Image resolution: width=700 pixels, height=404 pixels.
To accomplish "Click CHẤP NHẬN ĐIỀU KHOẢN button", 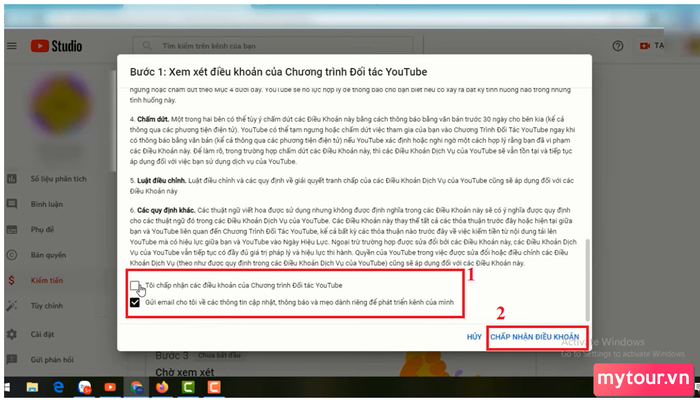I will [x=535, y=337].
